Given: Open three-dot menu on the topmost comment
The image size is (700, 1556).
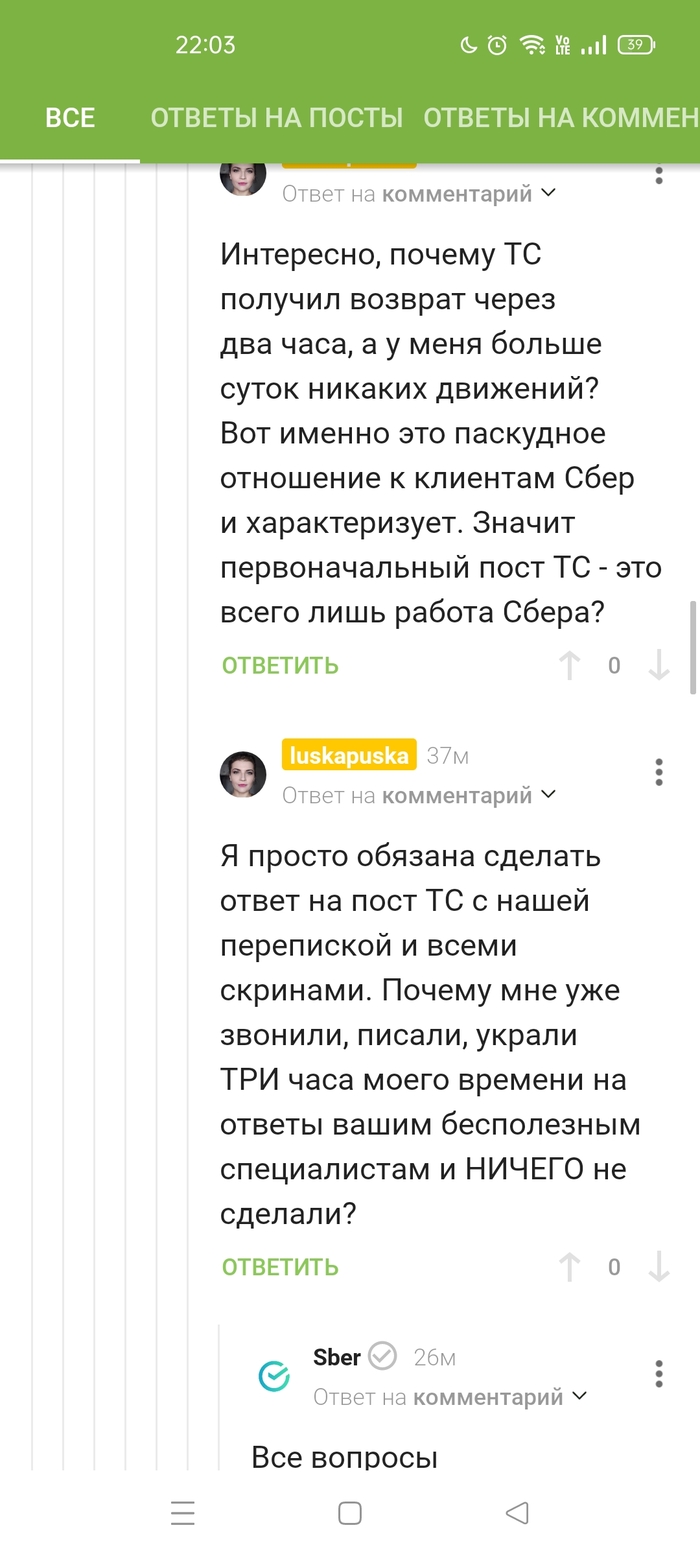Looking at the screenshot, I should click(658, 176).
